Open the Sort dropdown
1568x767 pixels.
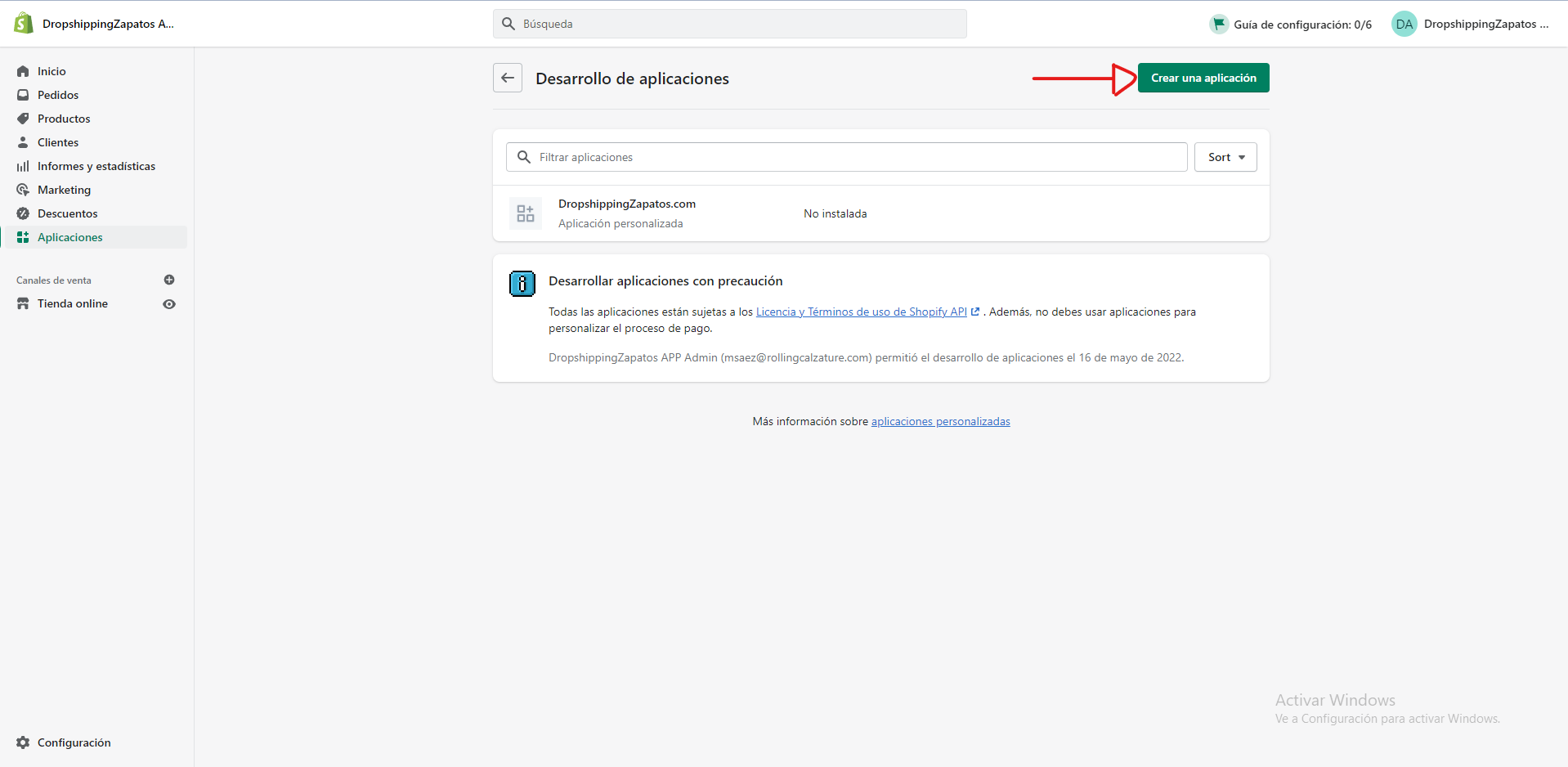[1225, 157]
